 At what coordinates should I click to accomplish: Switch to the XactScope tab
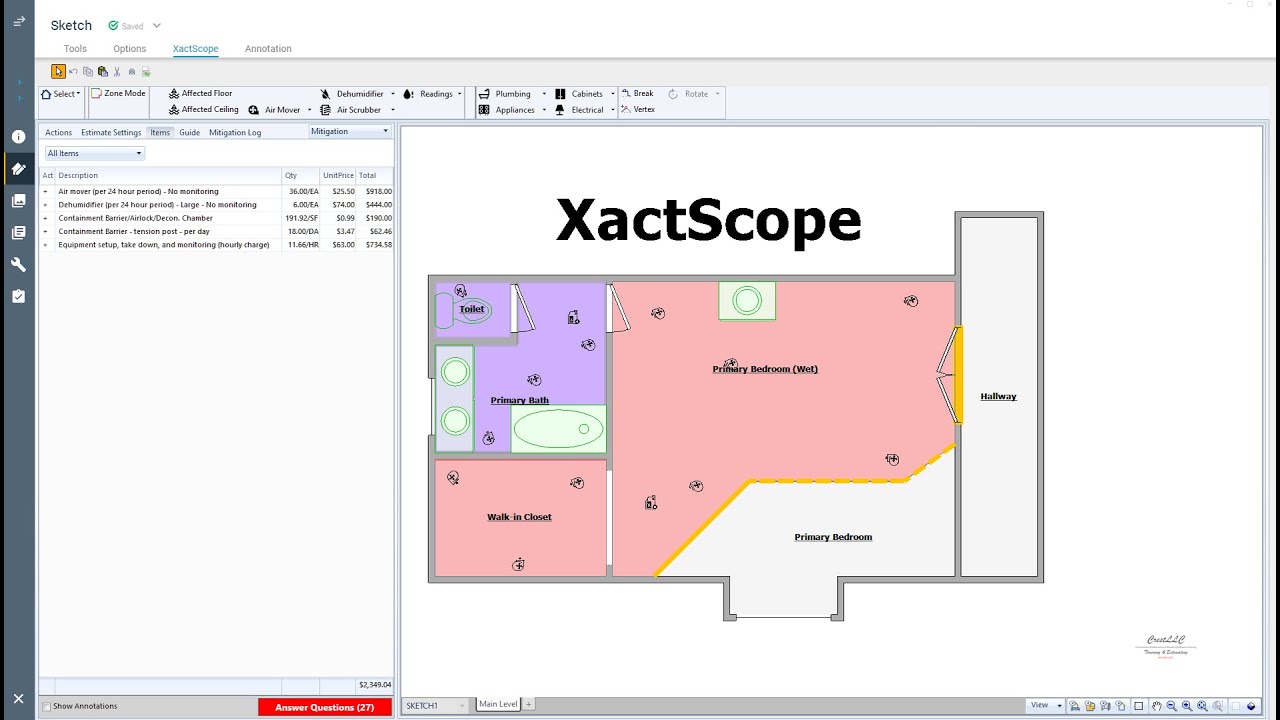195,49
